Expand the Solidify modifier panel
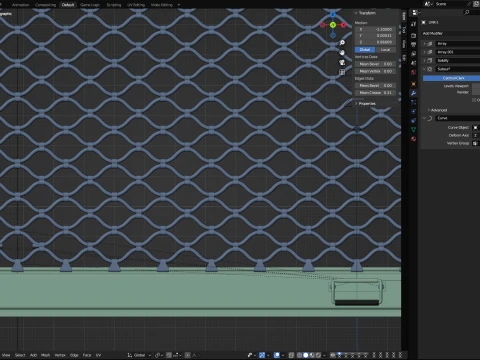The width and height of the screenshot is (480, 360). (425, 60)
